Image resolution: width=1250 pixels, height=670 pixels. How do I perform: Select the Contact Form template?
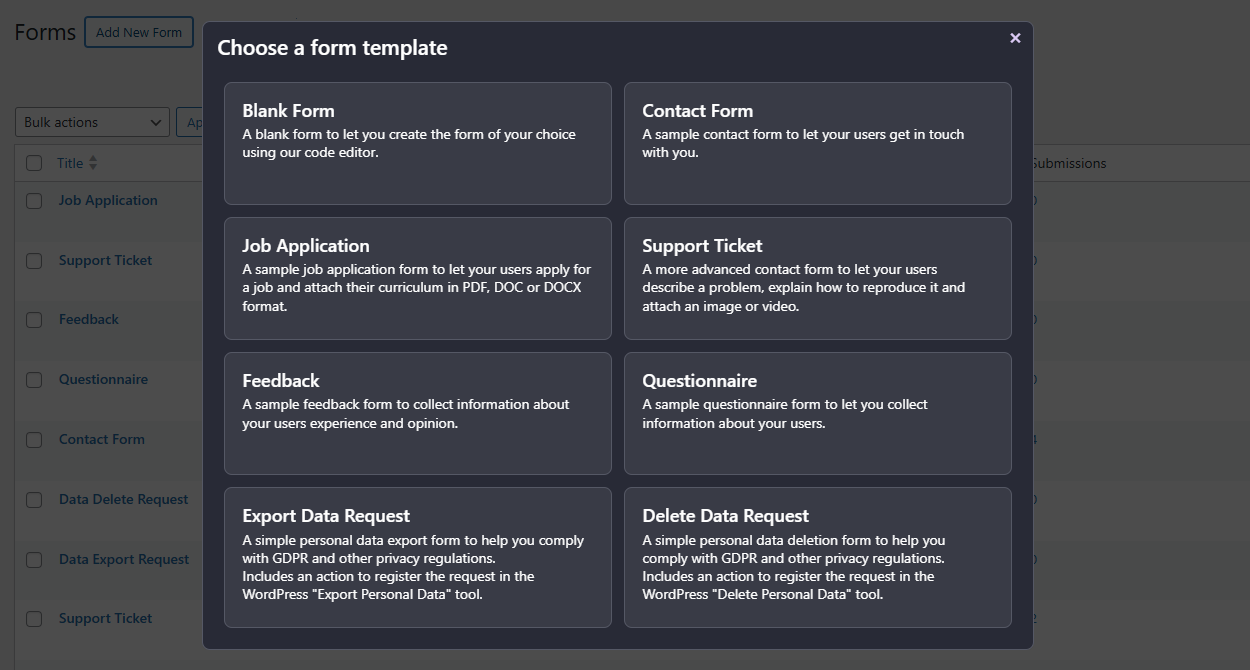817,143
